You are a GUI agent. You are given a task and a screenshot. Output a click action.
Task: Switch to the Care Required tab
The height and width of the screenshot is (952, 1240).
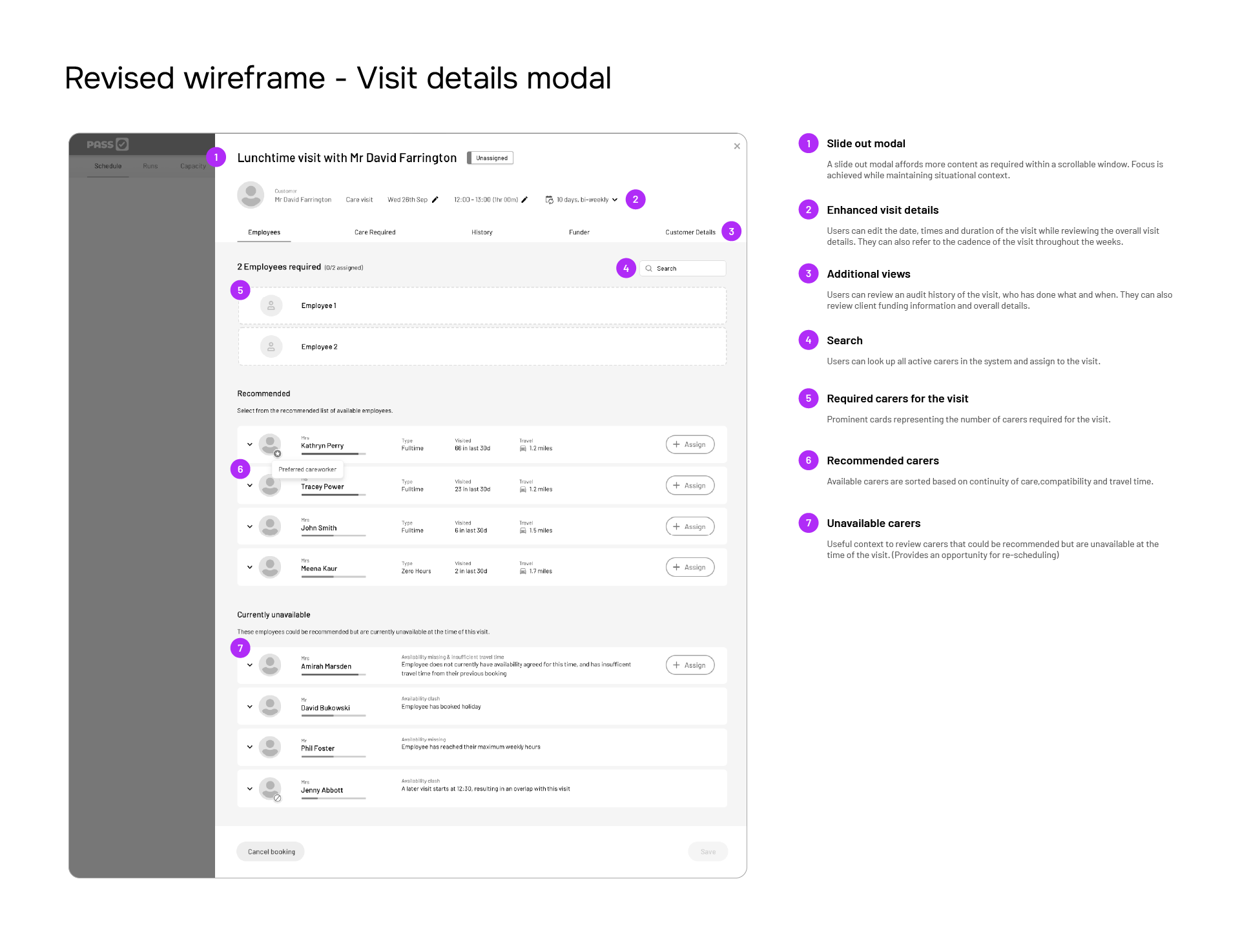point(375,233)
